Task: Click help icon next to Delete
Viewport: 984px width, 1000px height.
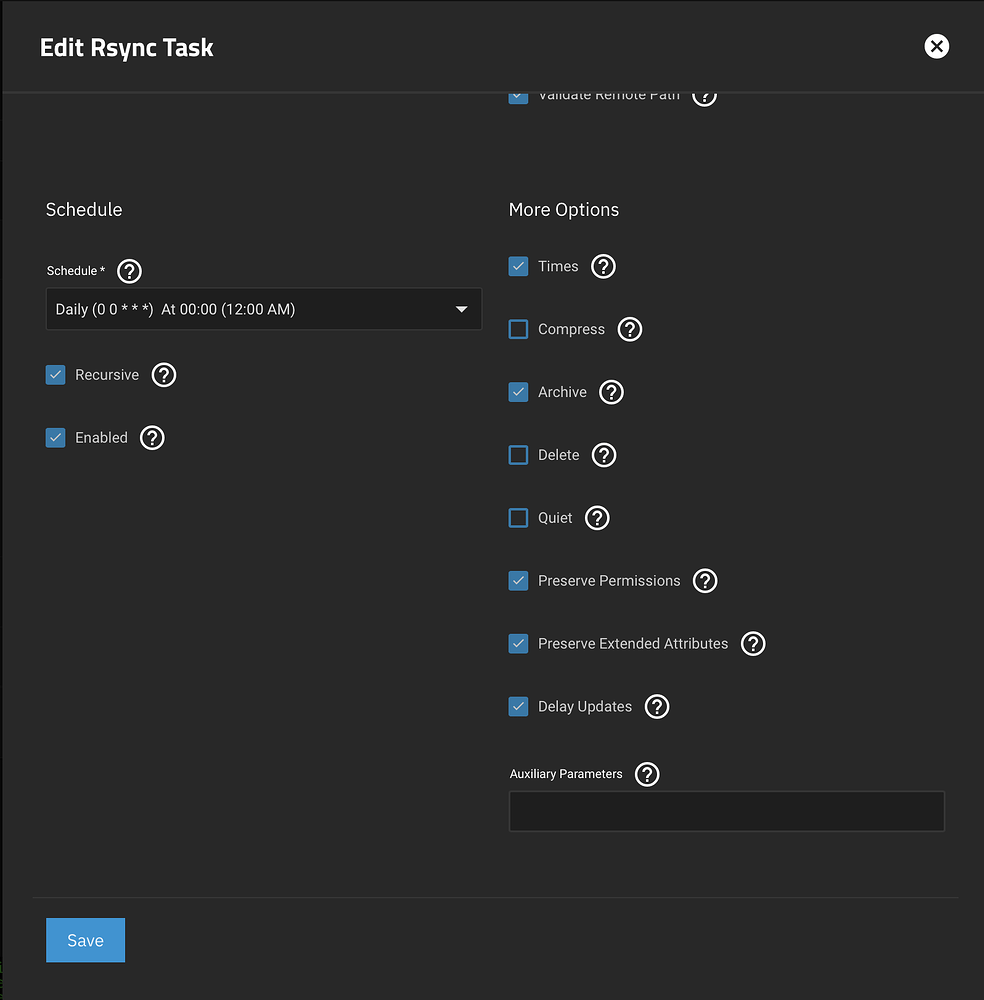Action: pos(604,455)
